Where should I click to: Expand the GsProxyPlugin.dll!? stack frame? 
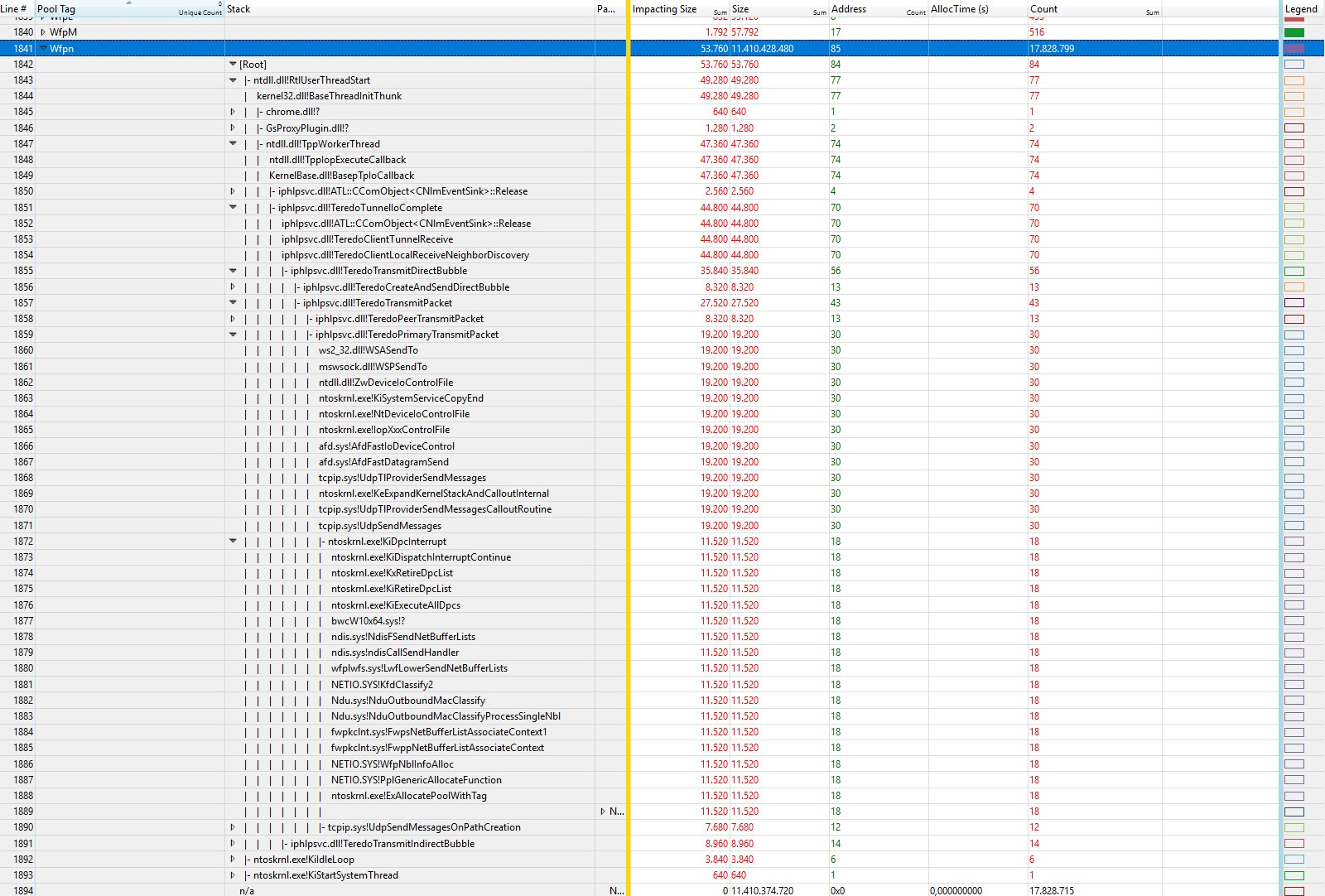pyautogui.click(x=234, y=128)
